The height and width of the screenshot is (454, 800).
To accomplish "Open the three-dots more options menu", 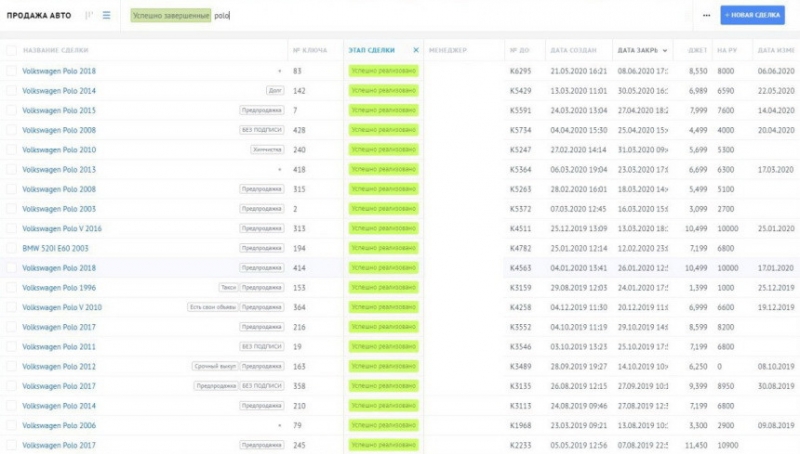I will coord(706,15).
